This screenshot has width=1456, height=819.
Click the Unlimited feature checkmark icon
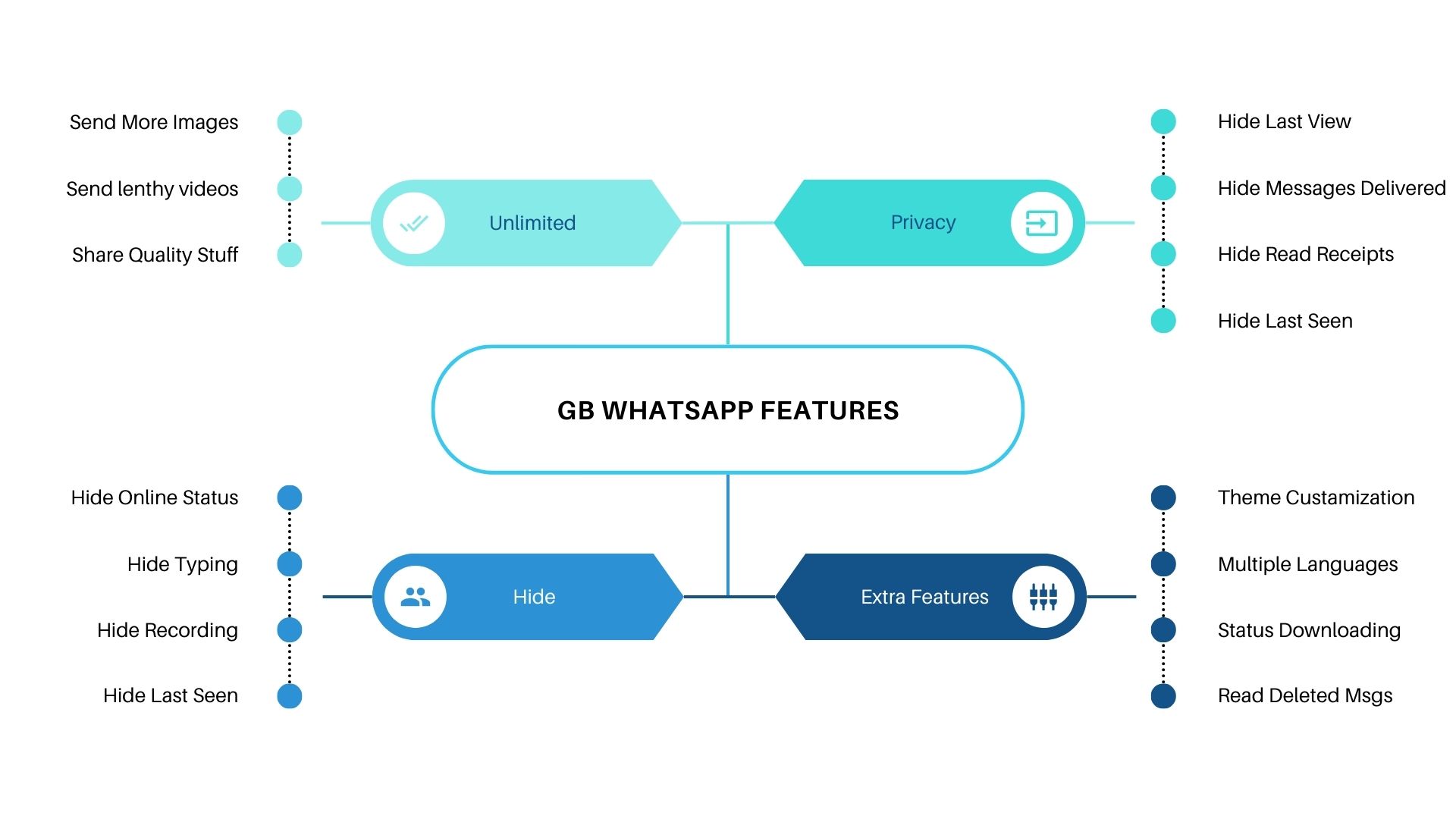click(413, 221)
